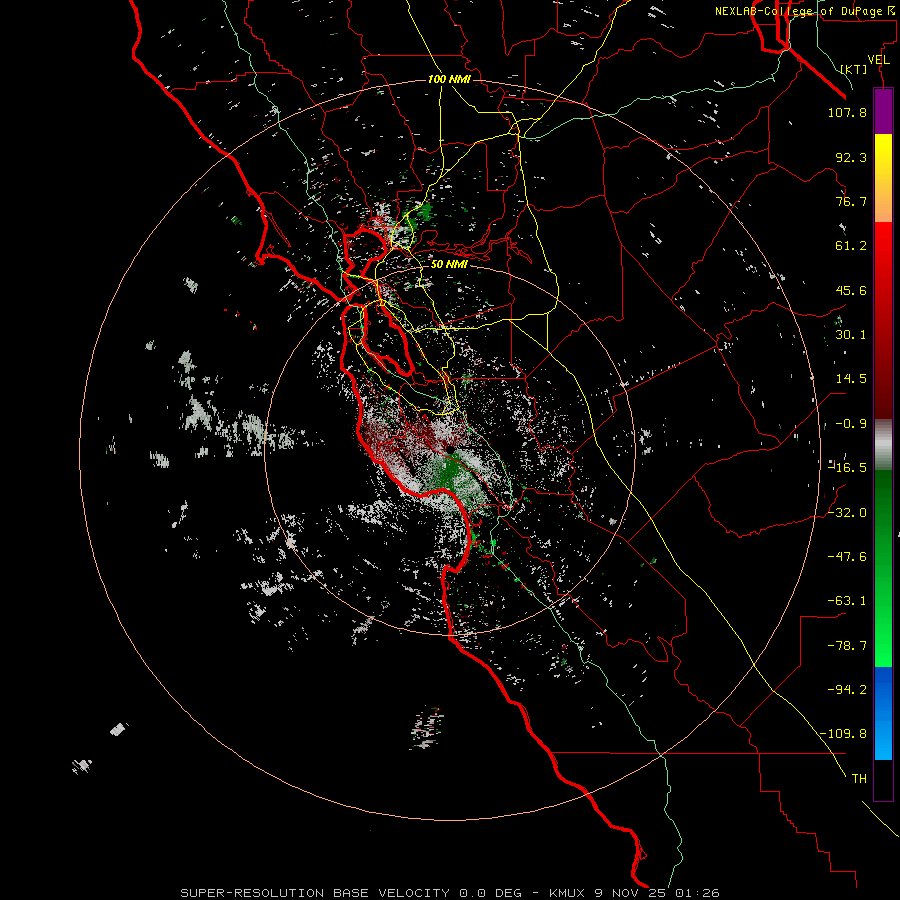900x900 pixels.
Task: Click the -47.6 scale value
Action: 847,557
